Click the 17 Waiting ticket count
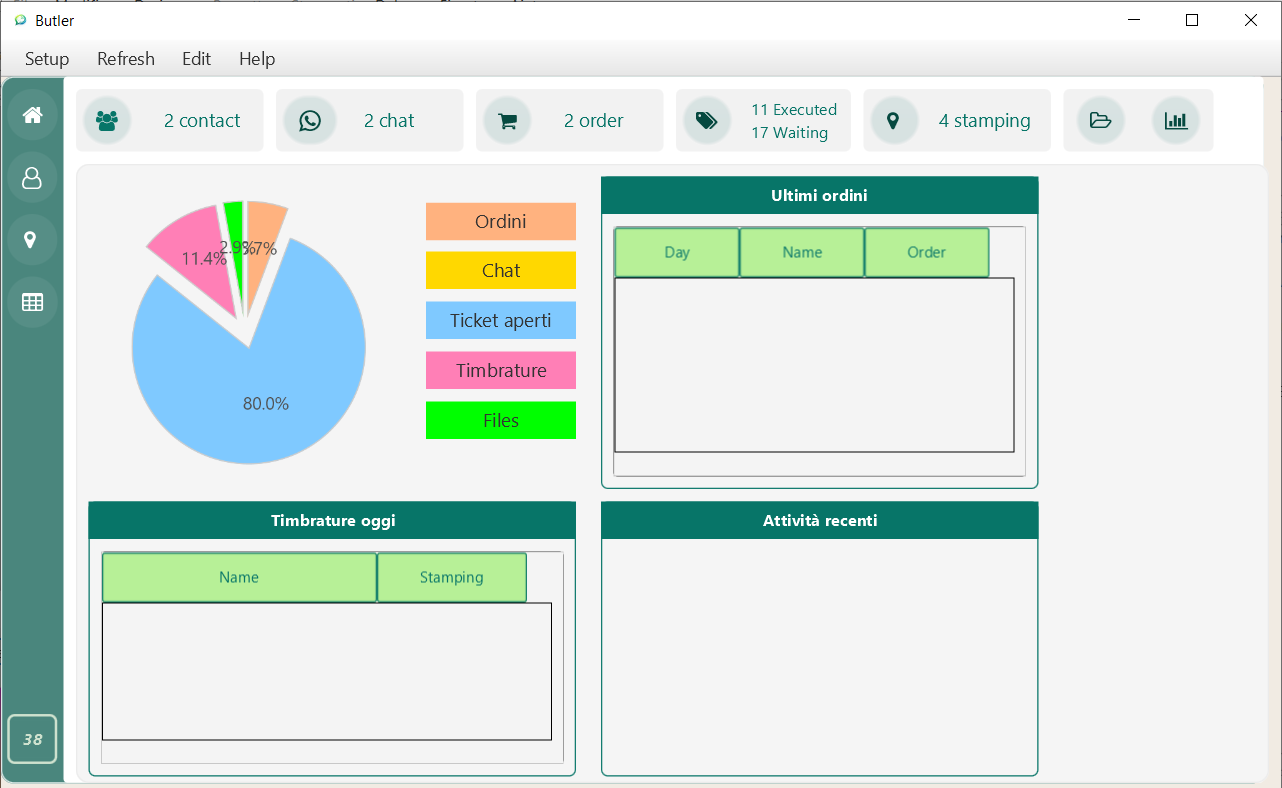1282x788 pixels. pyautogui.click(x=790, y=133)
